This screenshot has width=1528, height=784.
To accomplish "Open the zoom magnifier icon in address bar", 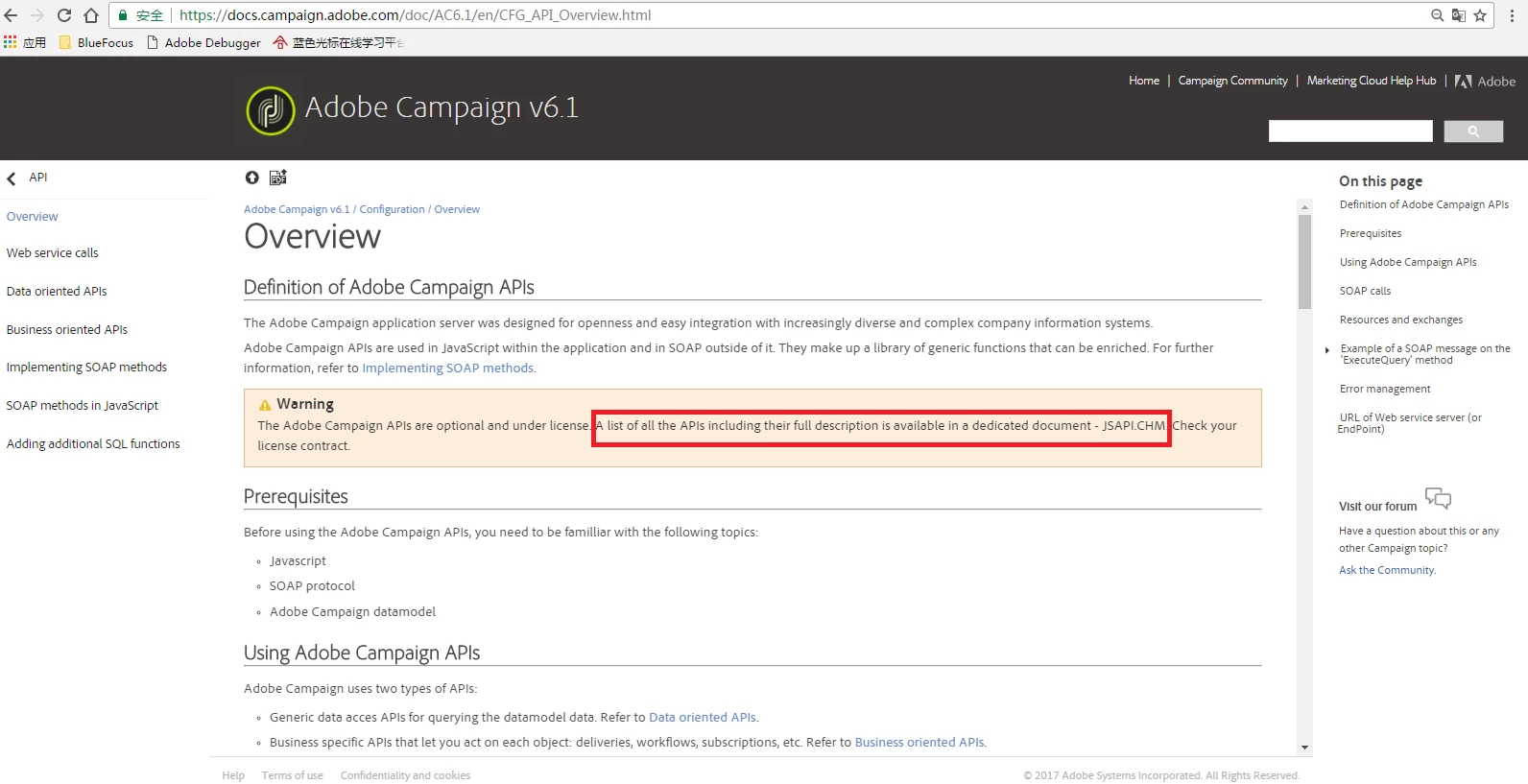I will 1437,15.
